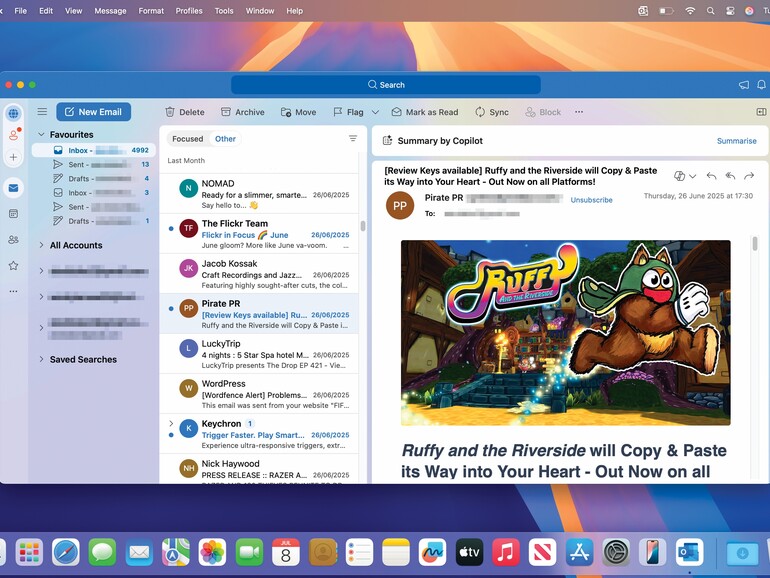Open Spotlight search in the menu bar
Screen dimensions: 770x578
pyautogui.click(x=711, y=11)
